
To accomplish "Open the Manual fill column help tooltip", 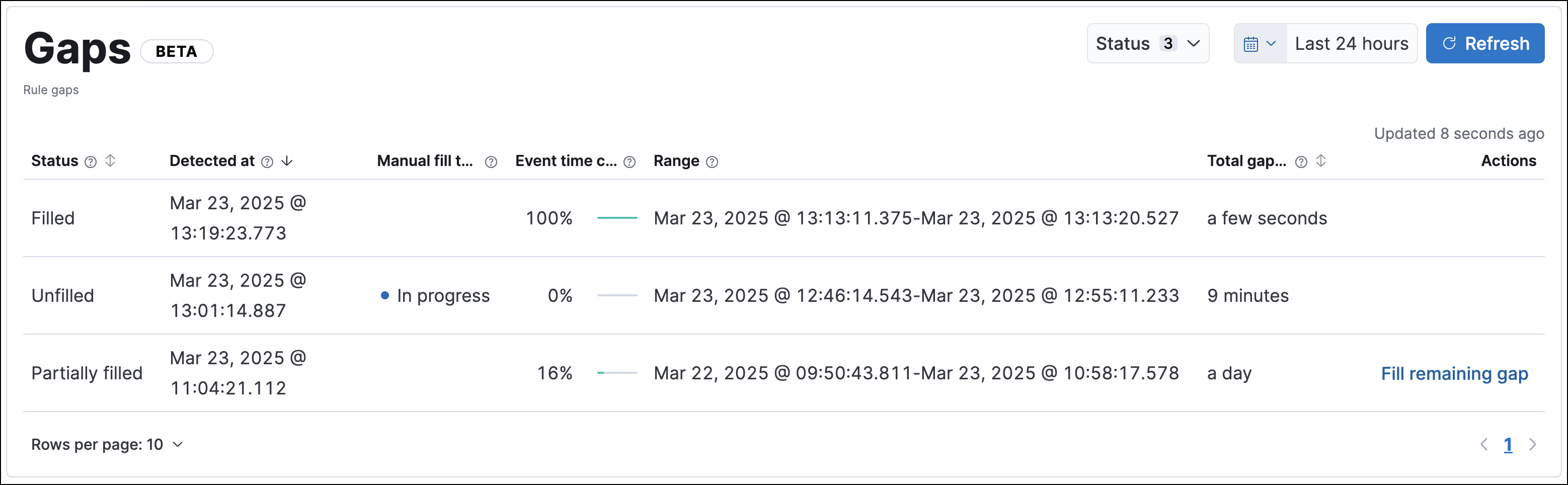I will pyautogui.click(x=491, y=161).
